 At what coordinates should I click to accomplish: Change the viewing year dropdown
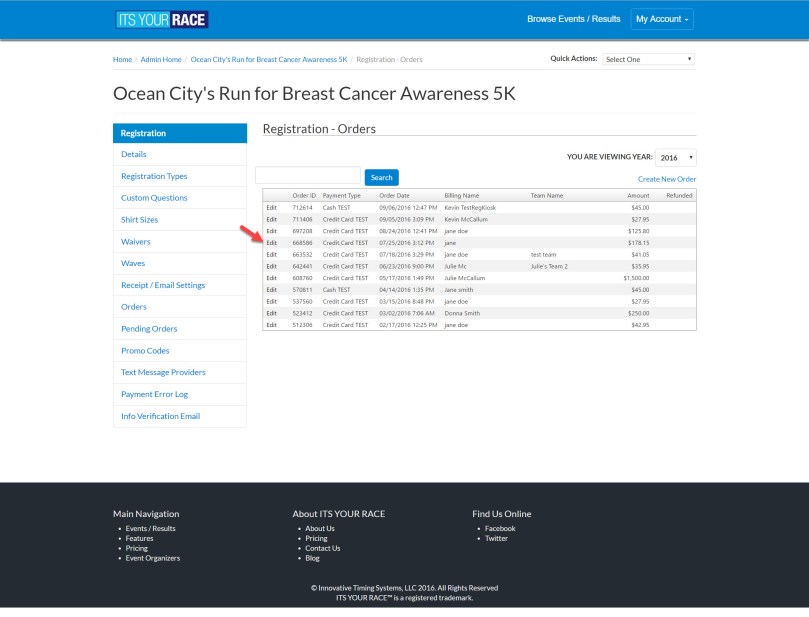point(676,157)
